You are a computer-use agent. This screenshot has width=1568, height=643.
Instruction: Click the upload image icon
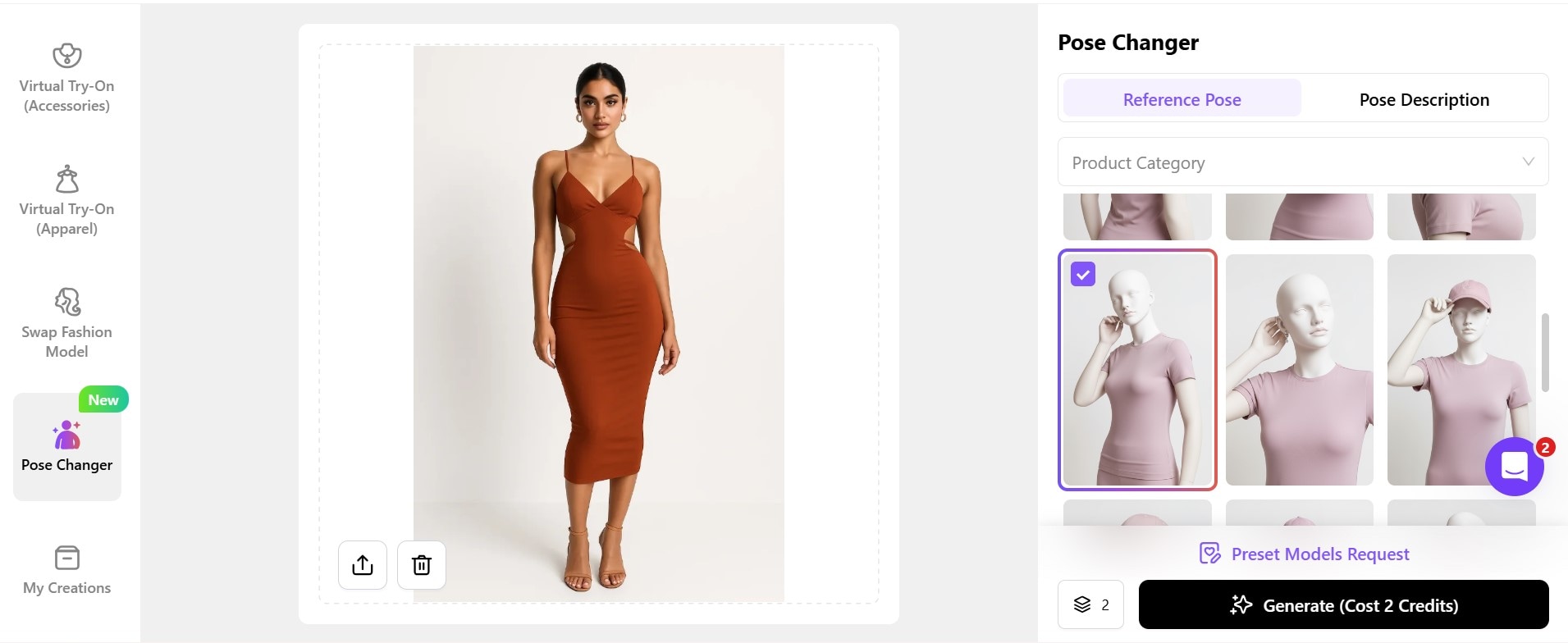point(363,565)
